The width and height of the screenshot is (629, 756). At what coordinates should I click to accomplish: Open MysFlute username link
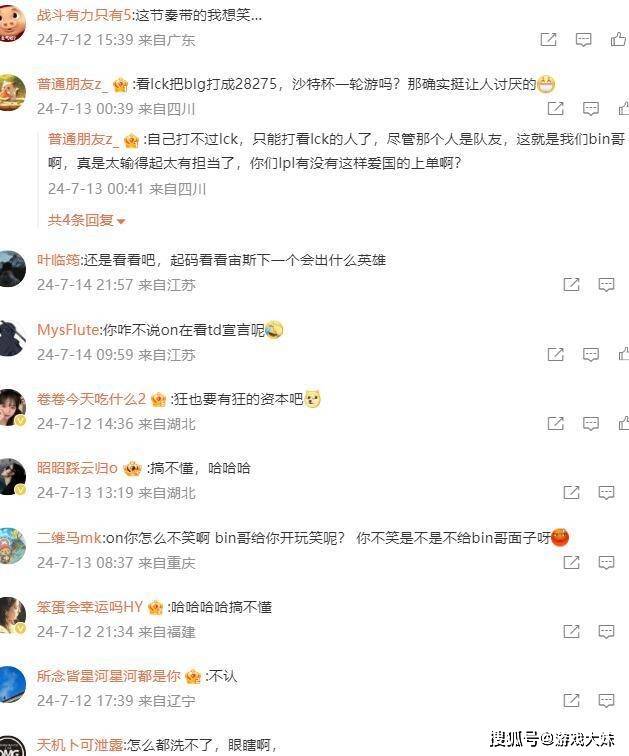(68, 330)
